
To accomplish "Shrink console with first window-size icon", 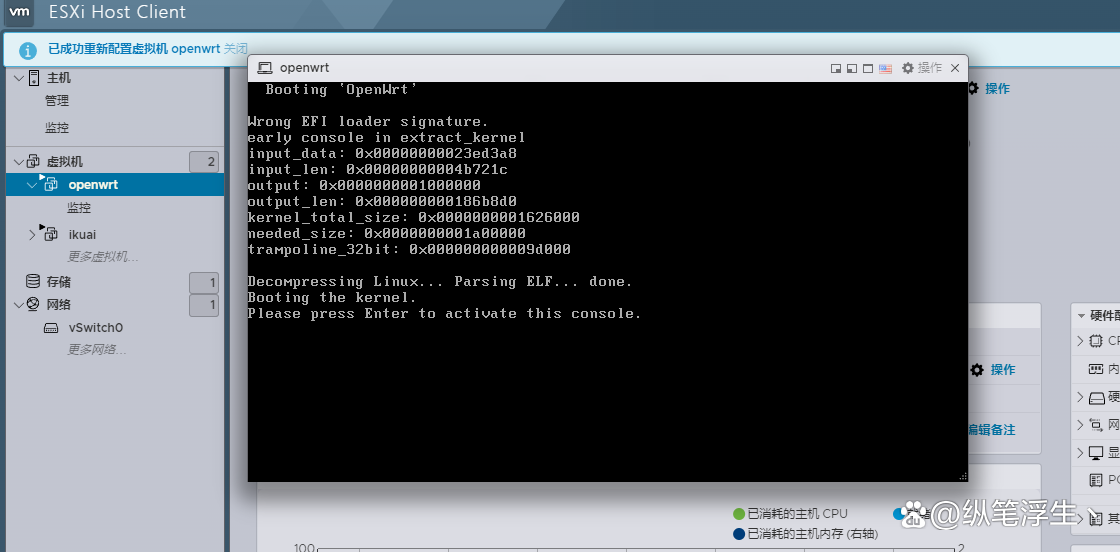I will [x=836, y=69].
